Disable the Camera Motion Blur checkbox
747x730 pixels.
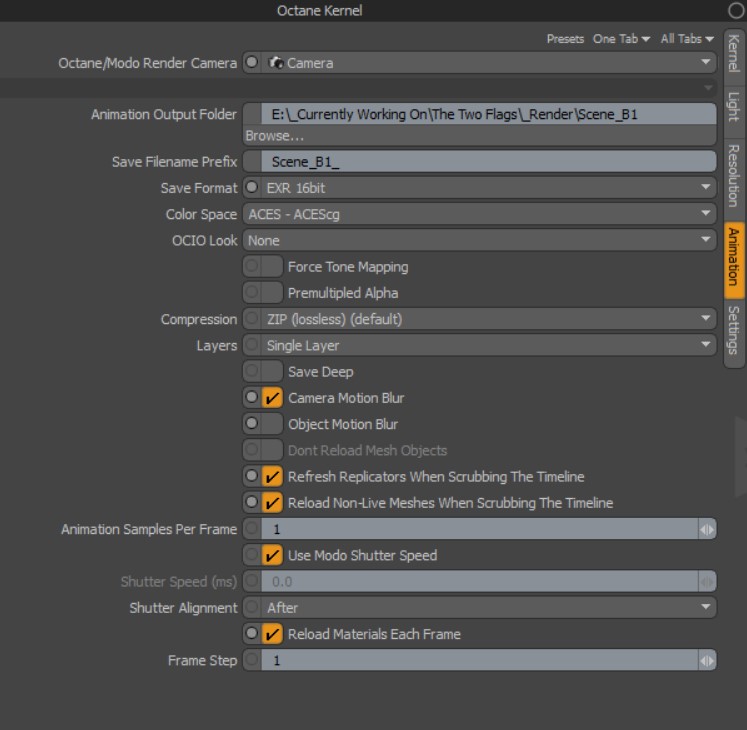(x=272, y=398)
